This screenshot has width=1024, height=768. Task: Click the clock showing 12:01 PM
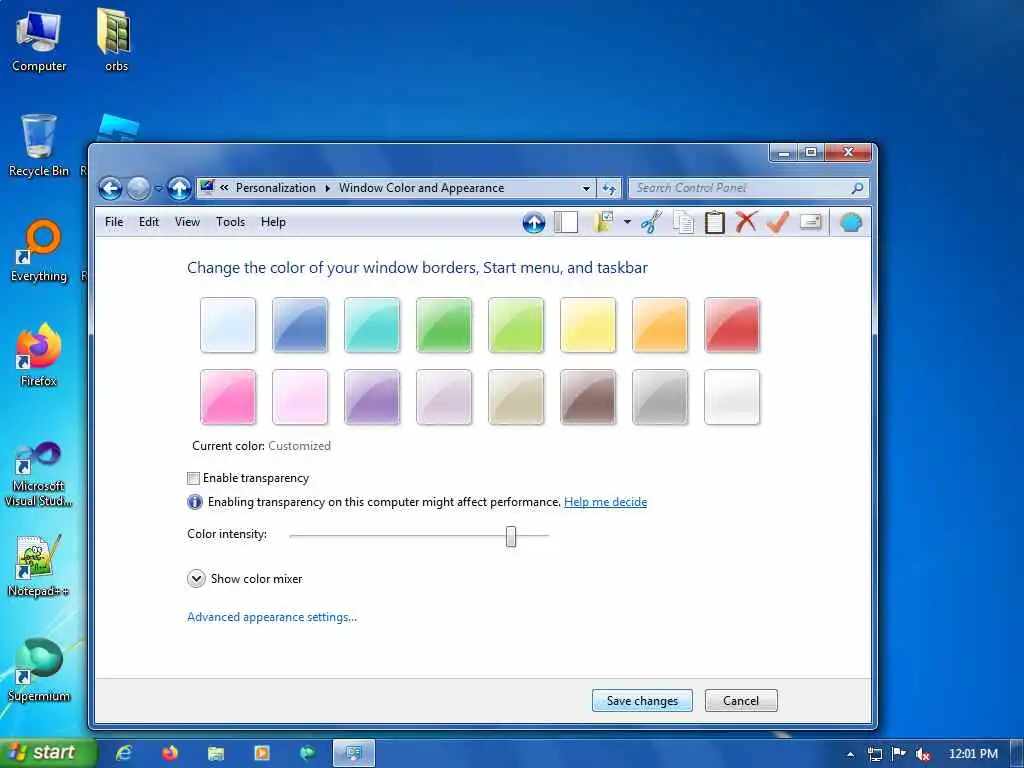point(973,754)
